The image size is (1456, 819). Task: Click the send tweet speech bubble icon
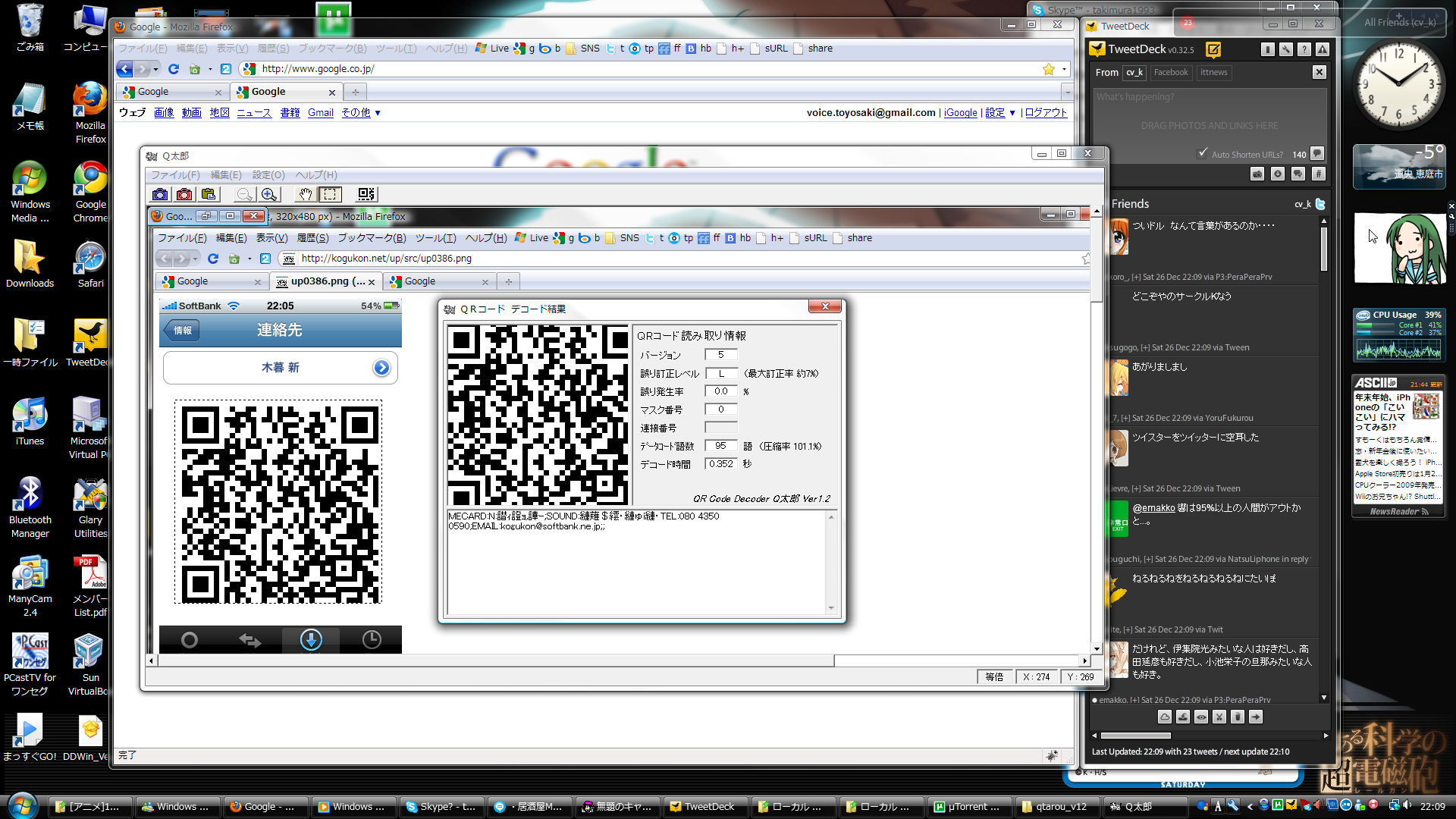pos(1317,154)
